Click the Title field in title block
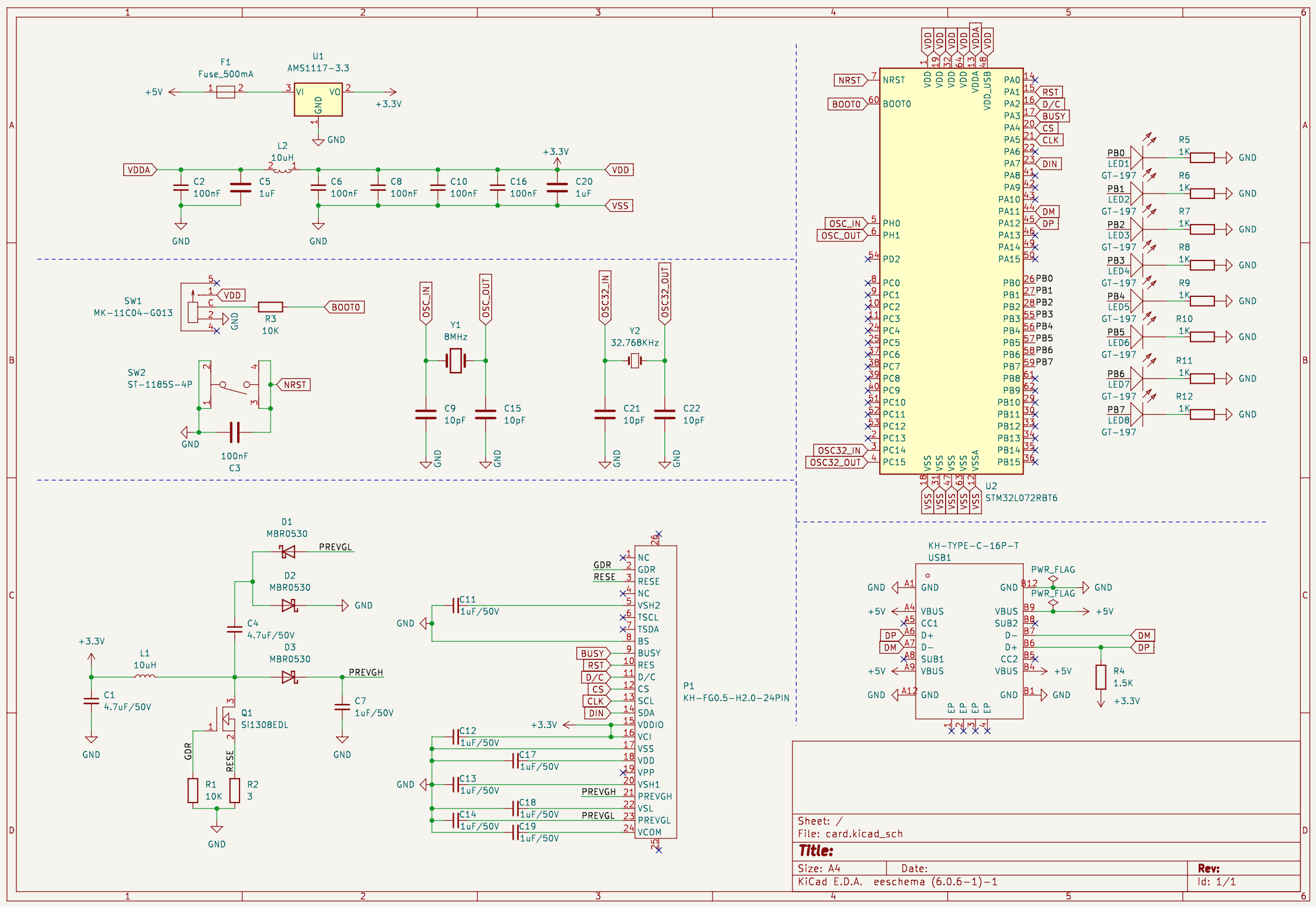This screenshot has height=907, width=1316. click(x=816, y=851)
